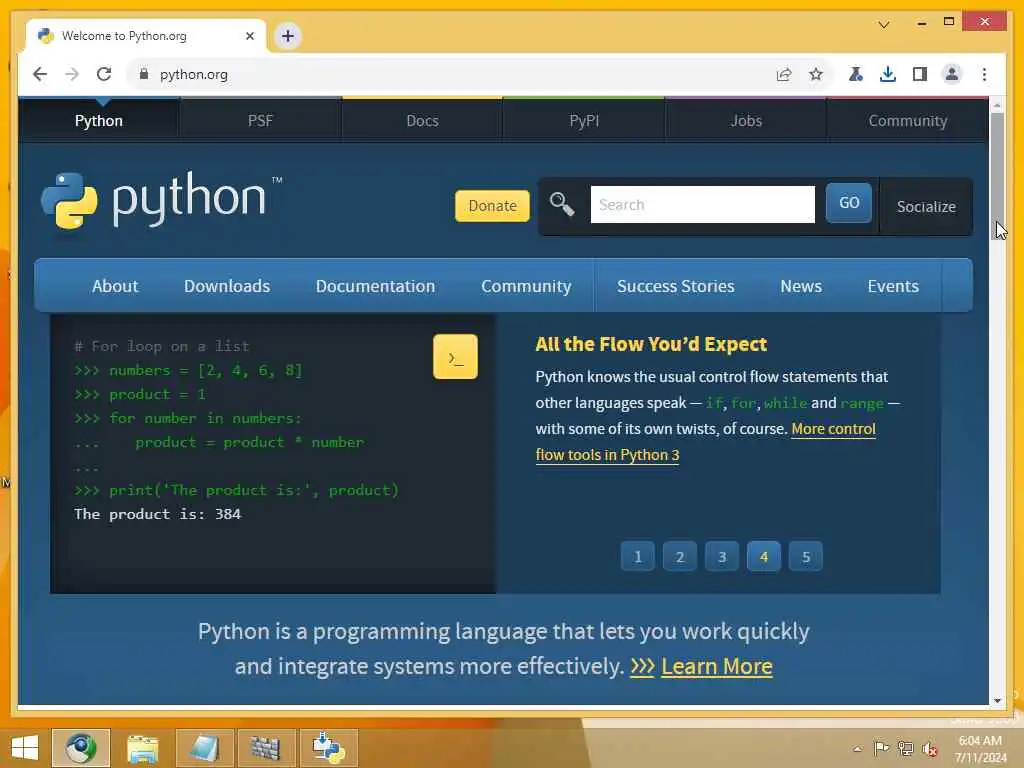Launch the interactive shell button
Screen dimensions: 1024x768
pyautogui.click(x=455, y=357)
